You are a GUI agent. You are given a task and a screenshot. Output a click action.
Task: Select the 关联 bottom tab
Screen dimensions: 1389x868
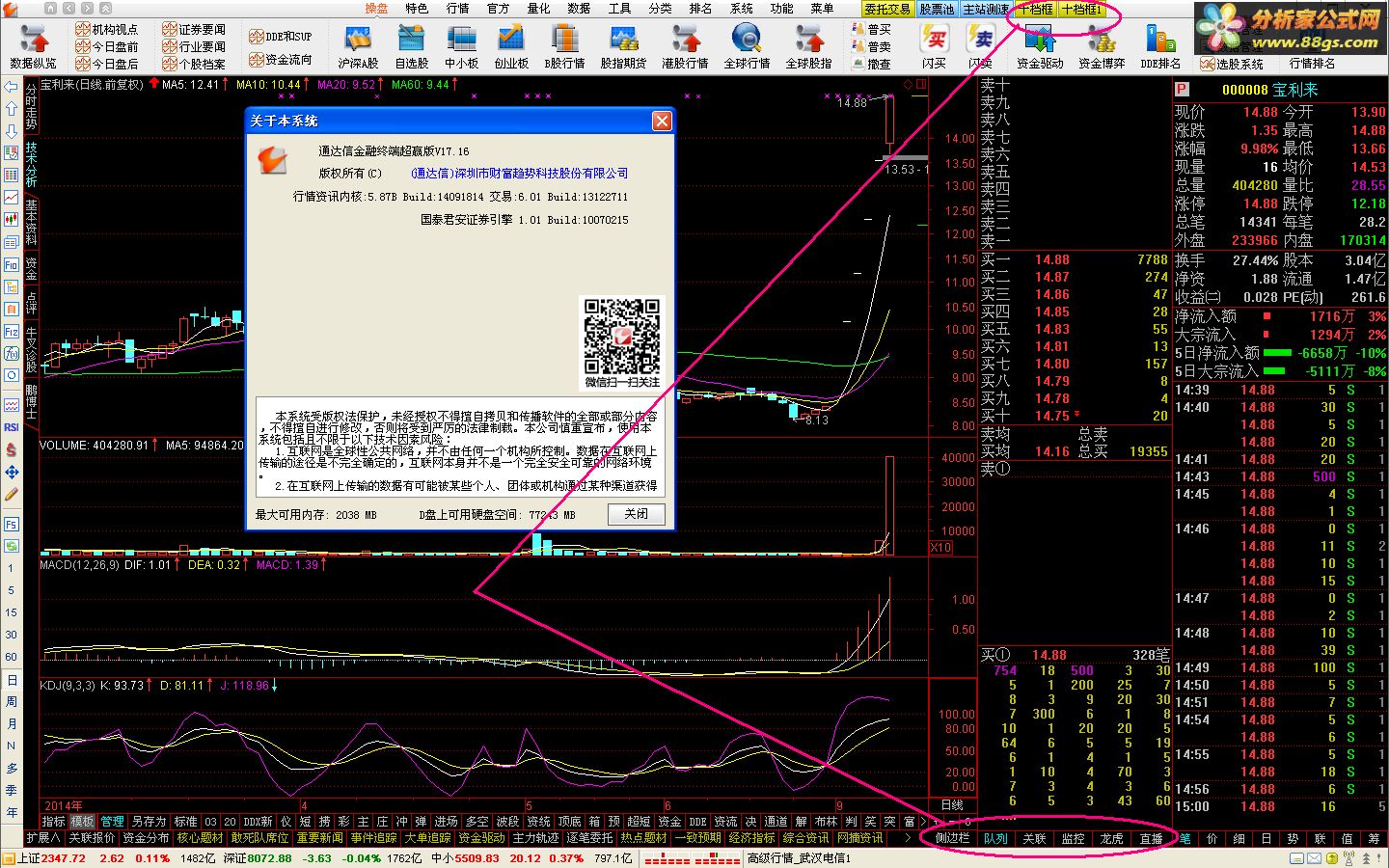(x=1034, y=838)
